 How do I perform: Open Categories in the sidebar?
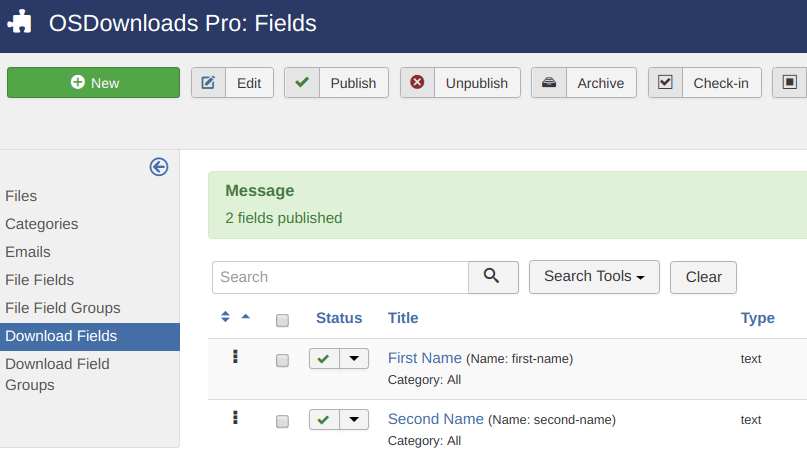[x=42, y=224]
